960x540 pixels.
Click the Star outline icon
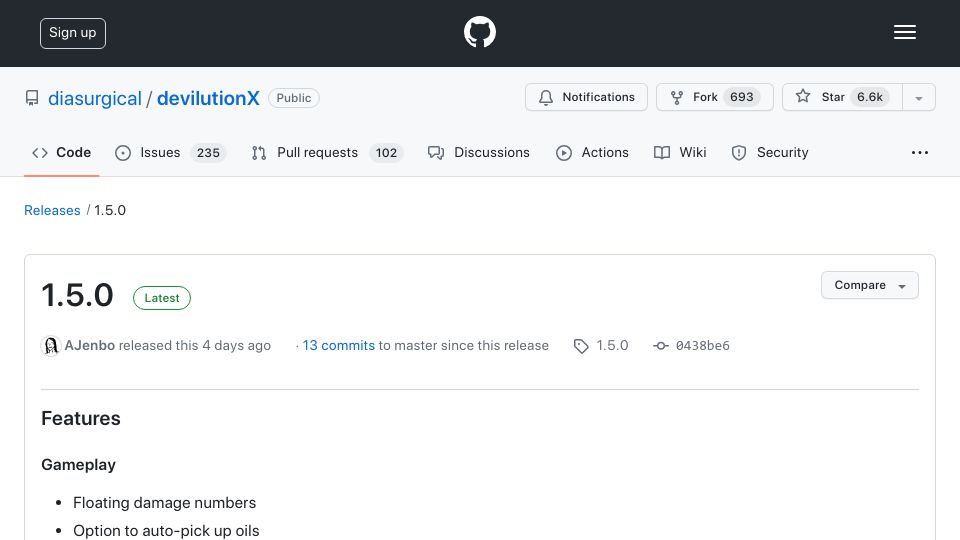803,96
